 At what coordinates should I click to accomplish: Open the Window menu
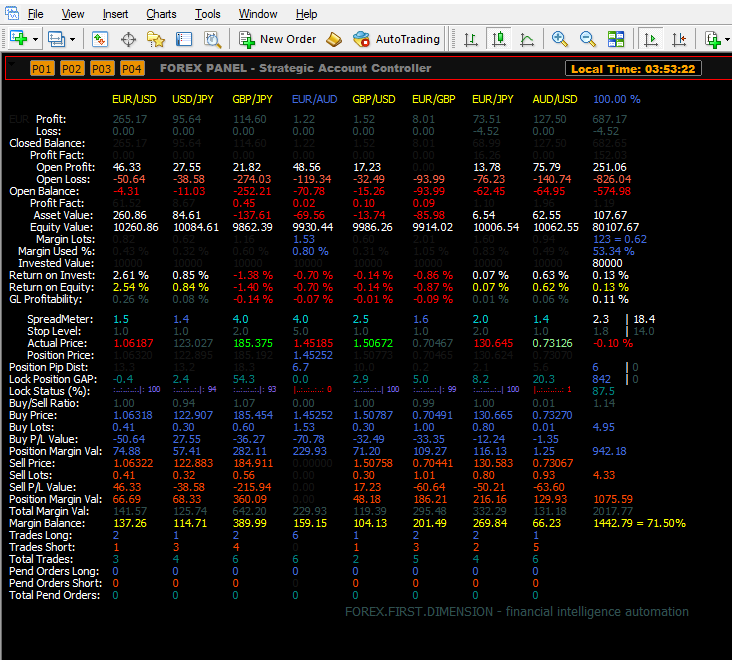pos(258,14)
